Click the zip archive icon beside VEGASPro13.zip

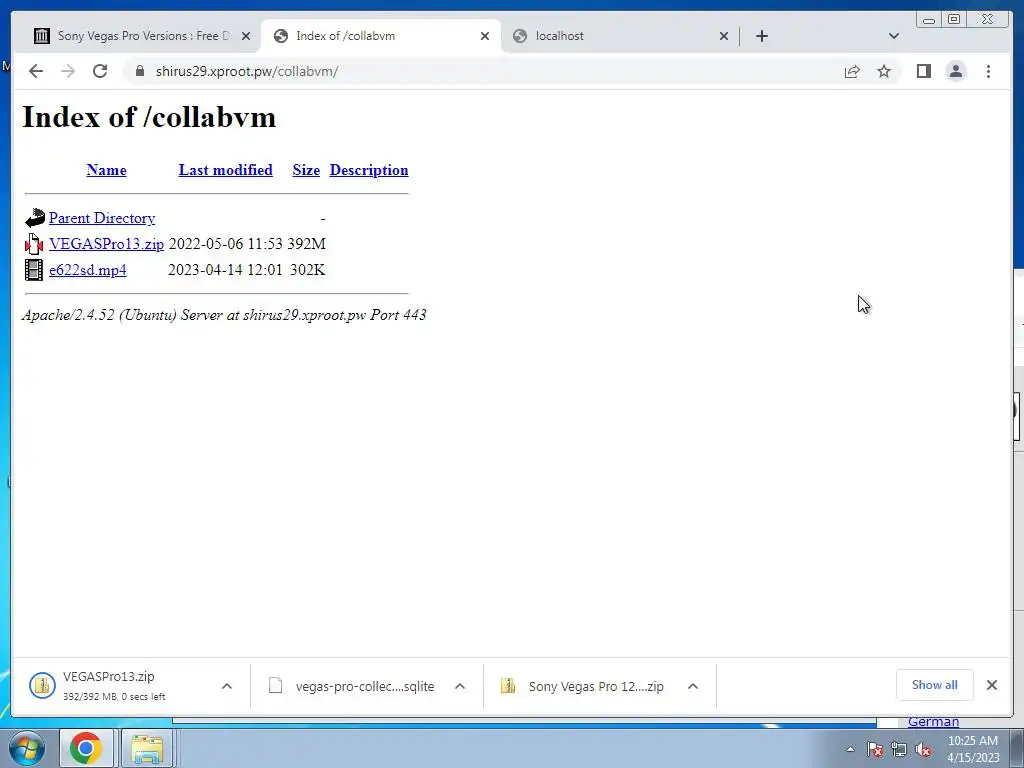pyautogui.click(x=34, y=244)
